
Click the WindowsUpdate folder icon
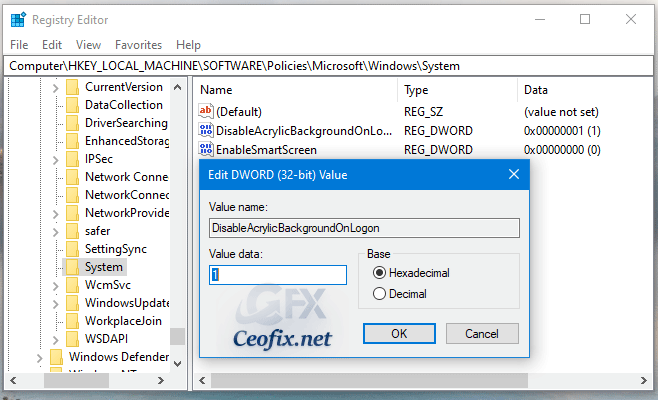(x=72, y=303)
